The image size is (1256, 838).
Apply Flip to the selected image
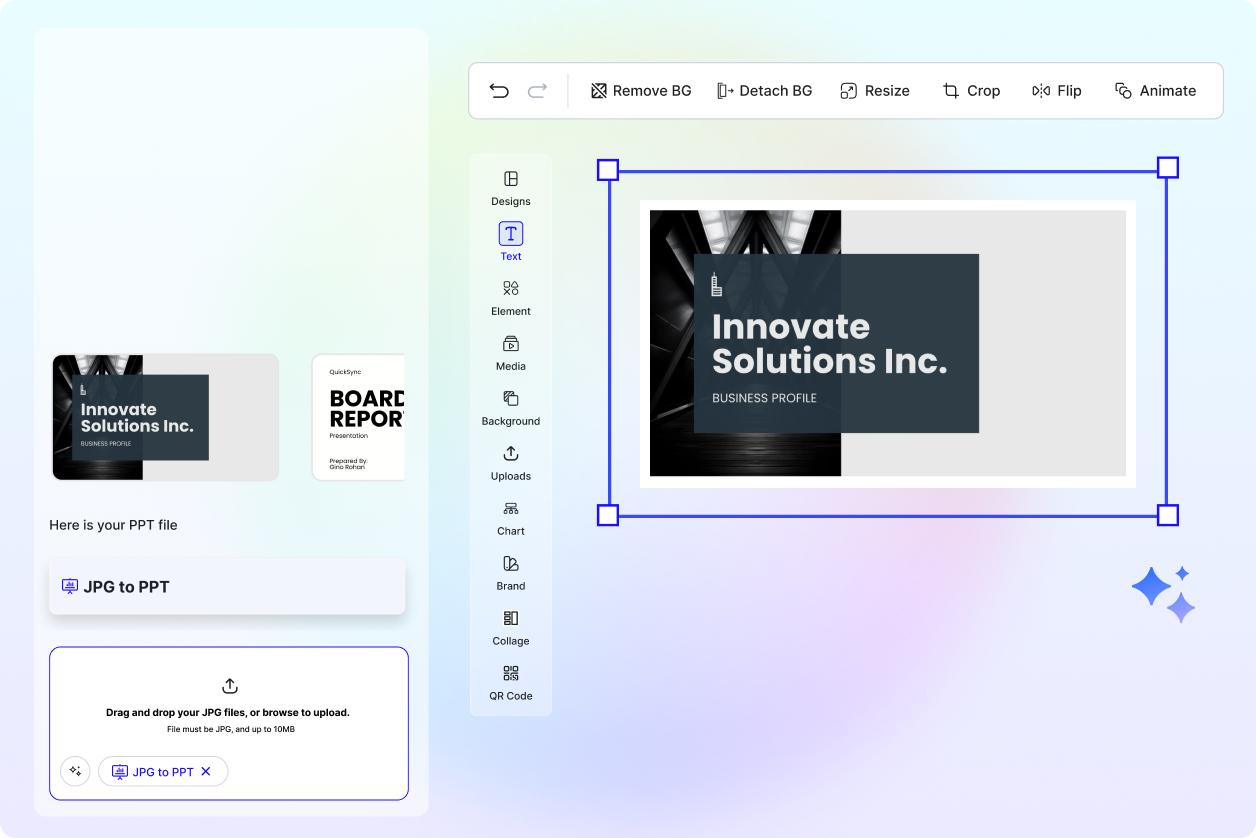(1056, 90)
